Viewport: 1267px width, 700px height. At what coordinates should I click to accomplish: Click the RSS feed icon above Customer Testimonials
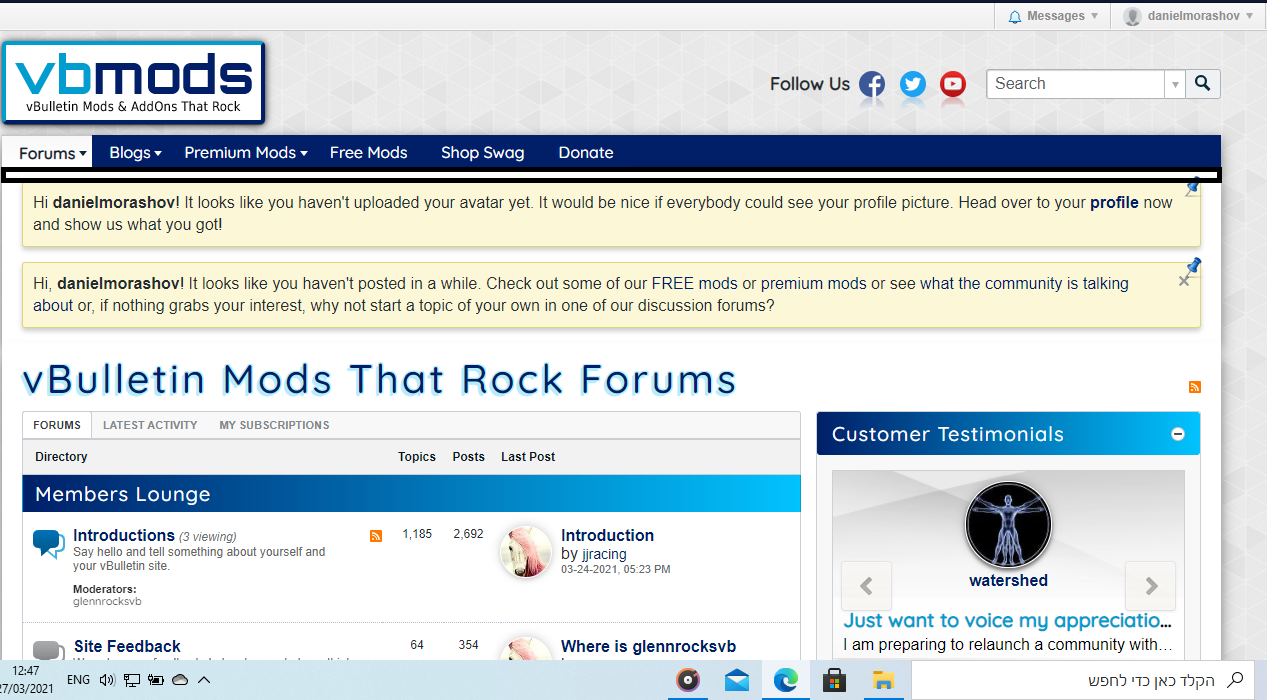(1194, 387)
